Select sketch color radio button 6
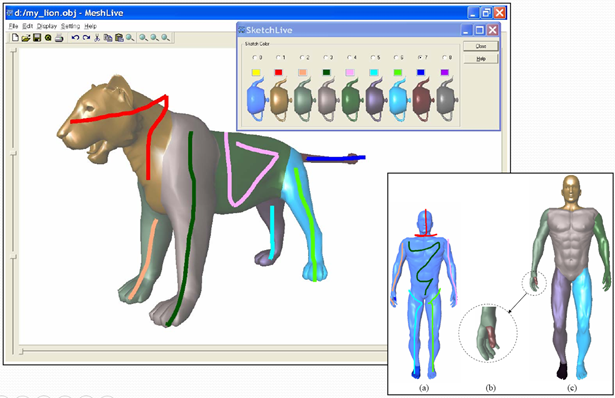Image resolution: width=615 pixels, height=398 pixels. 398,57
